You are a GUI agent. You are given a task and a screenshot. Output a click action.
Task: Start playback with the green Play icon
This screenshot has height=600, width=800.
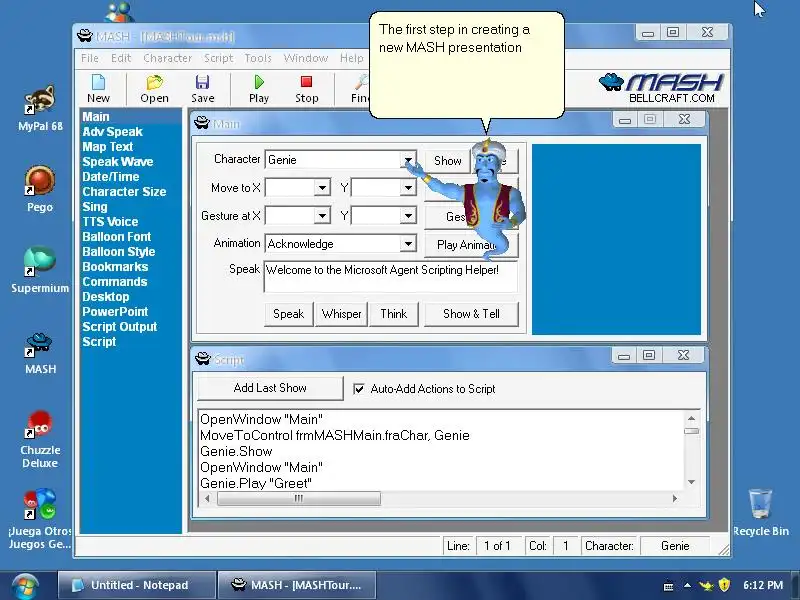tap(259, 88)
